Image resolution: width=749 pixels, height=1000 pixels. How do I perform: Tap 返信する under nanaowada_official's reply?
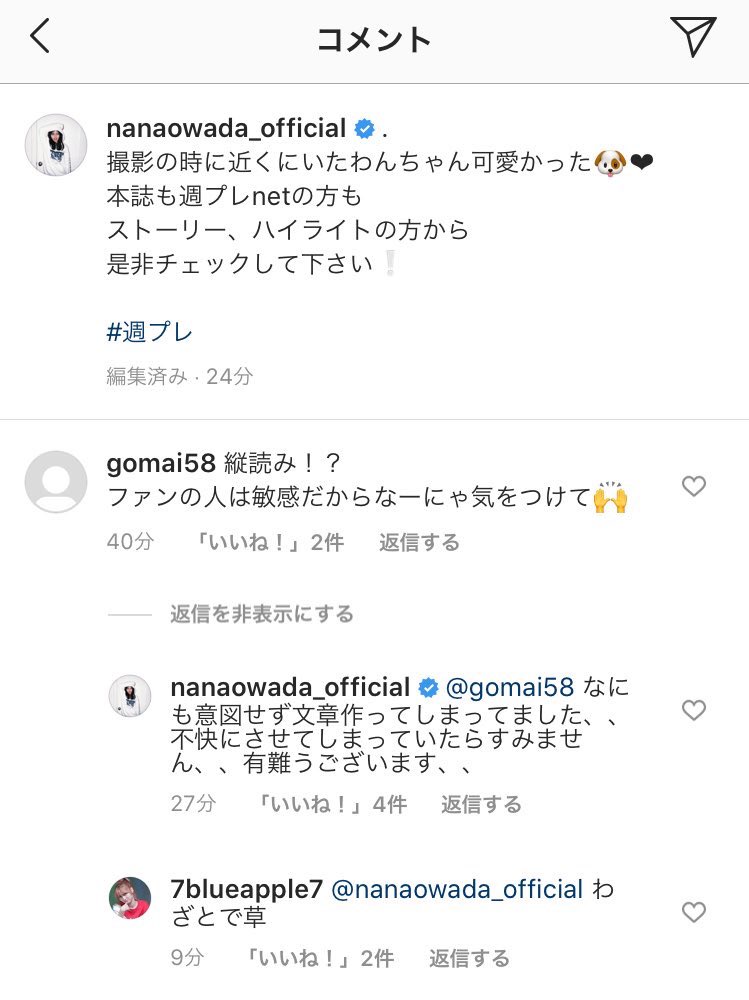[x=481, y=804]
